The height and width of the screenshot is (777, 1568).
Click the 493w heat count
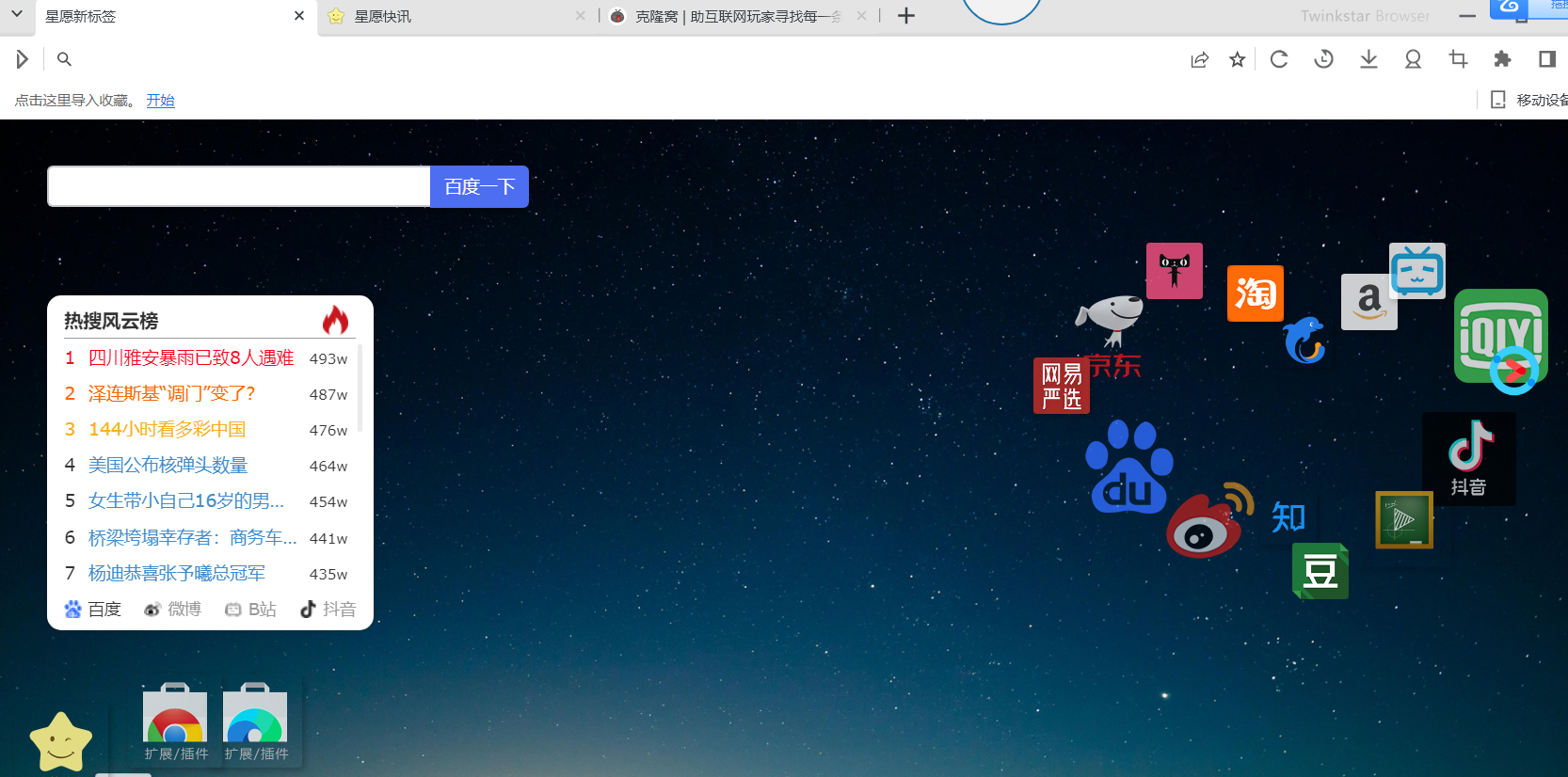click(x=328, y=358)
